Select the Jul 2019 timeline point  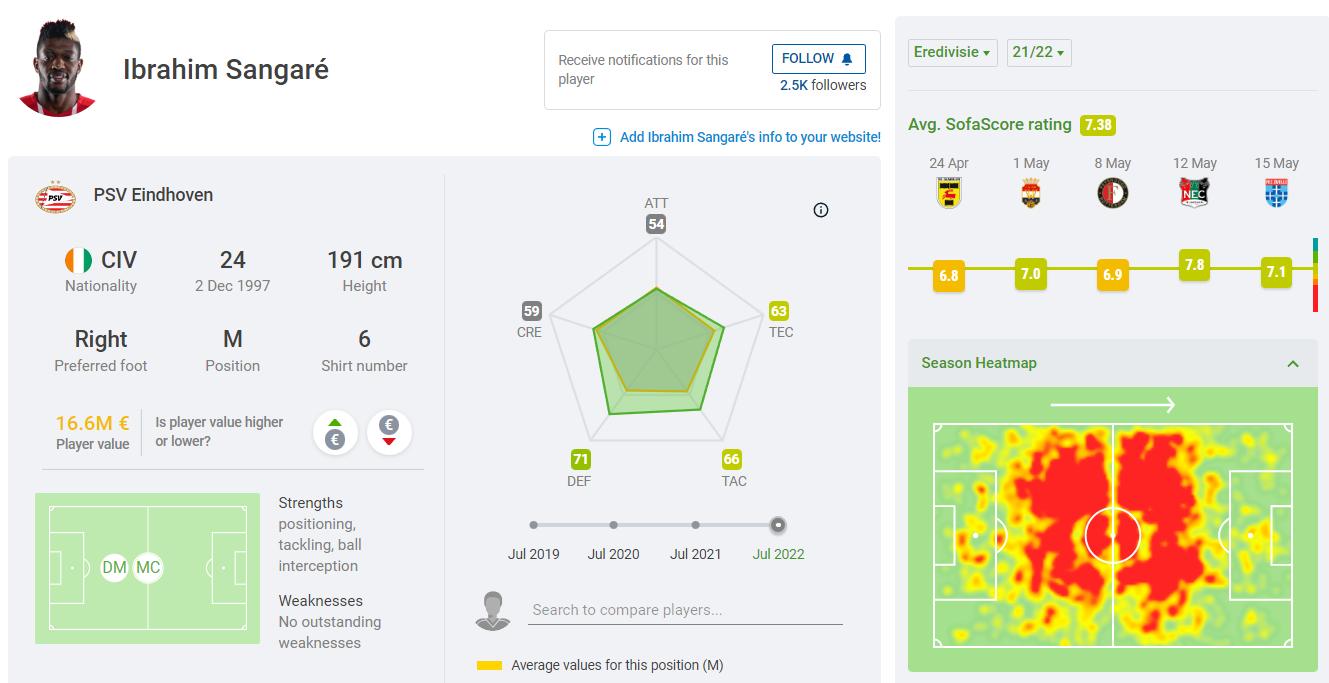(x=534, y=525)
